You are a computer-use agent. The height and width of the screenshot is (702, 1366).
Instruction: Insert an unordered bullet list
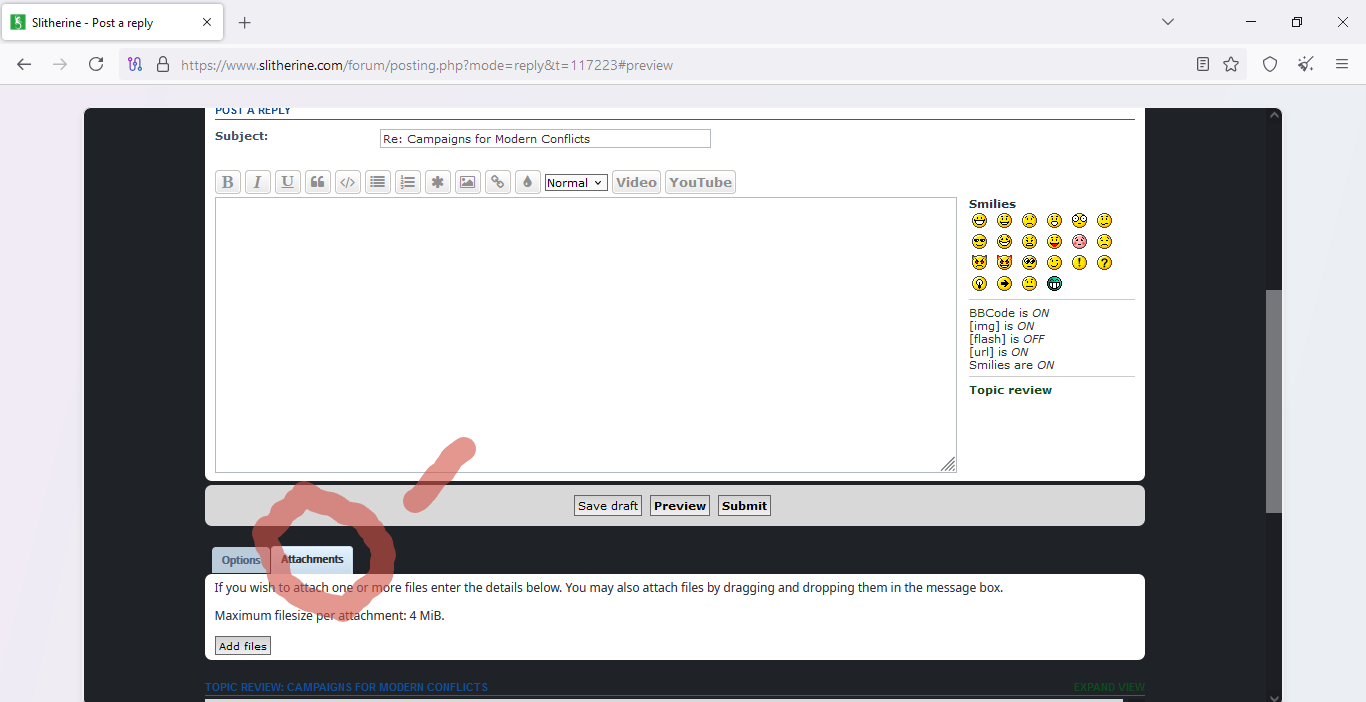pos(378,182)
